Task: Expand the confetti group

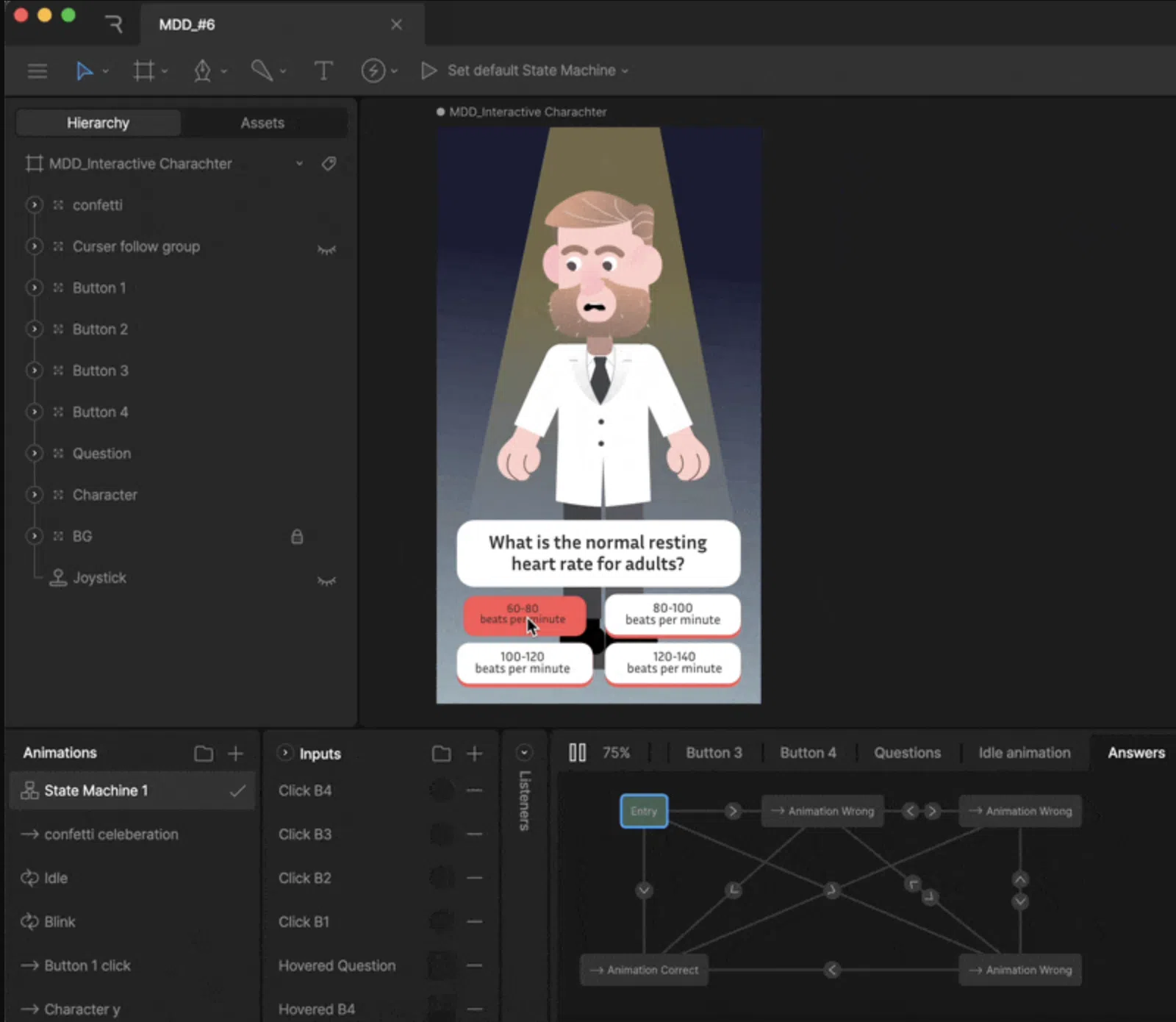Action: tap(34, 205)
